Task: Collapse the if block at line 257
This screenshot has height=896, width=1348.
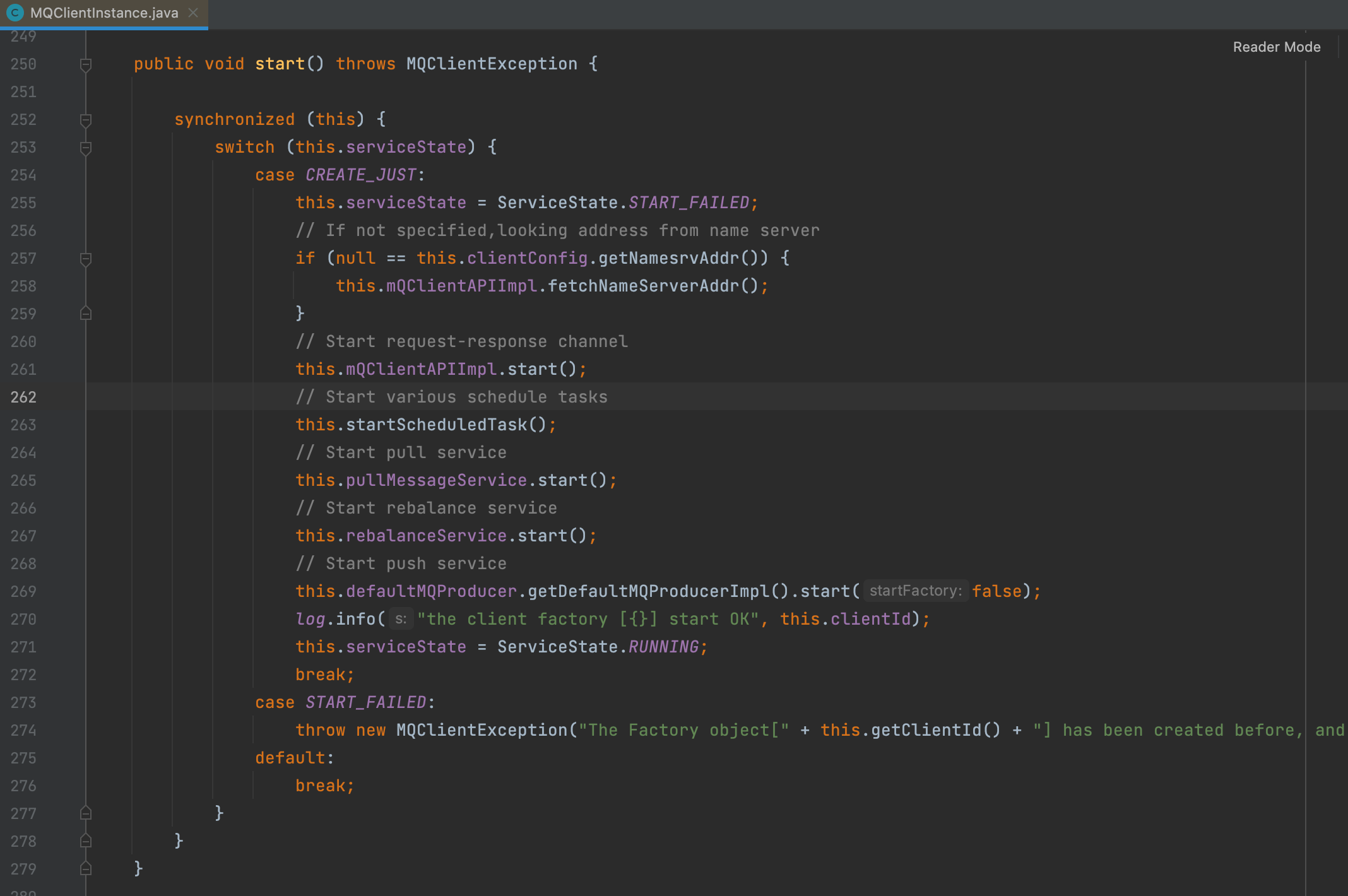Action: point(86,259)
